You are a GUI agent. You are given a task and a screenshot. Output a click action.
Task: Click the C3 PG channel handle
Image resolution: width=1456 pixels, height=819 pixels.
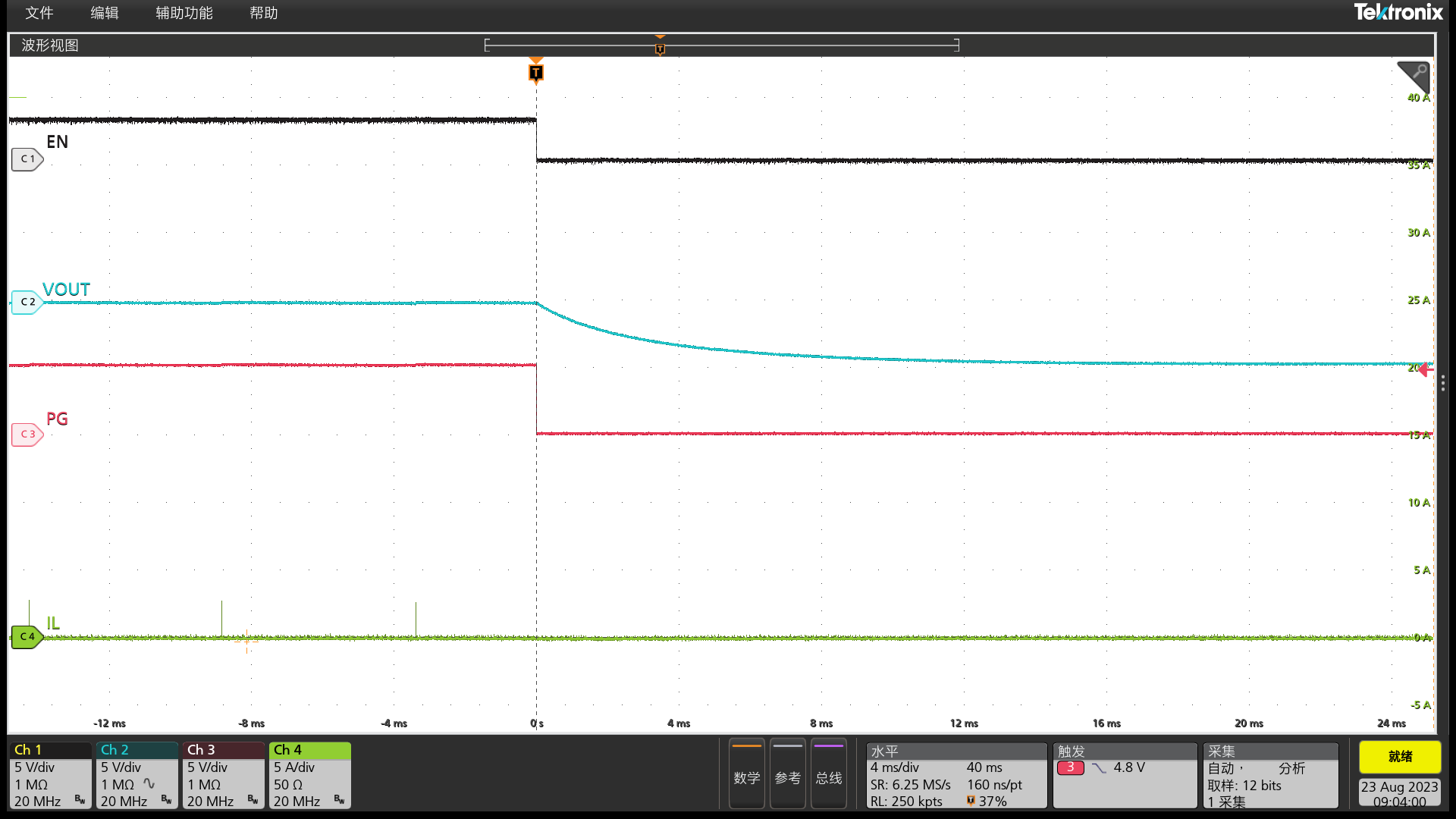tap(27, 435)
